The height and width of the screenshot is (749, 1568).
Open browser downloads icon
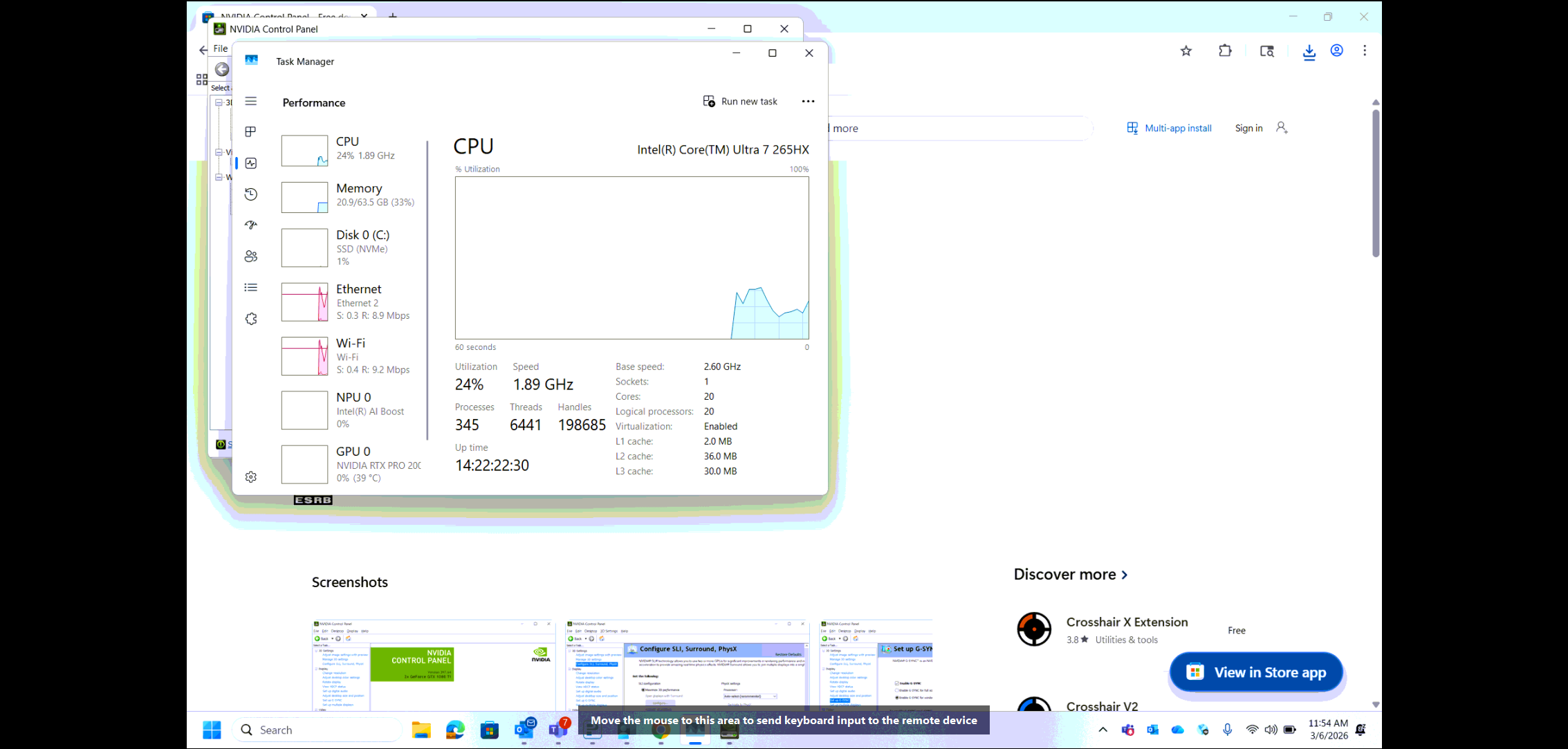pos(1309,51)
